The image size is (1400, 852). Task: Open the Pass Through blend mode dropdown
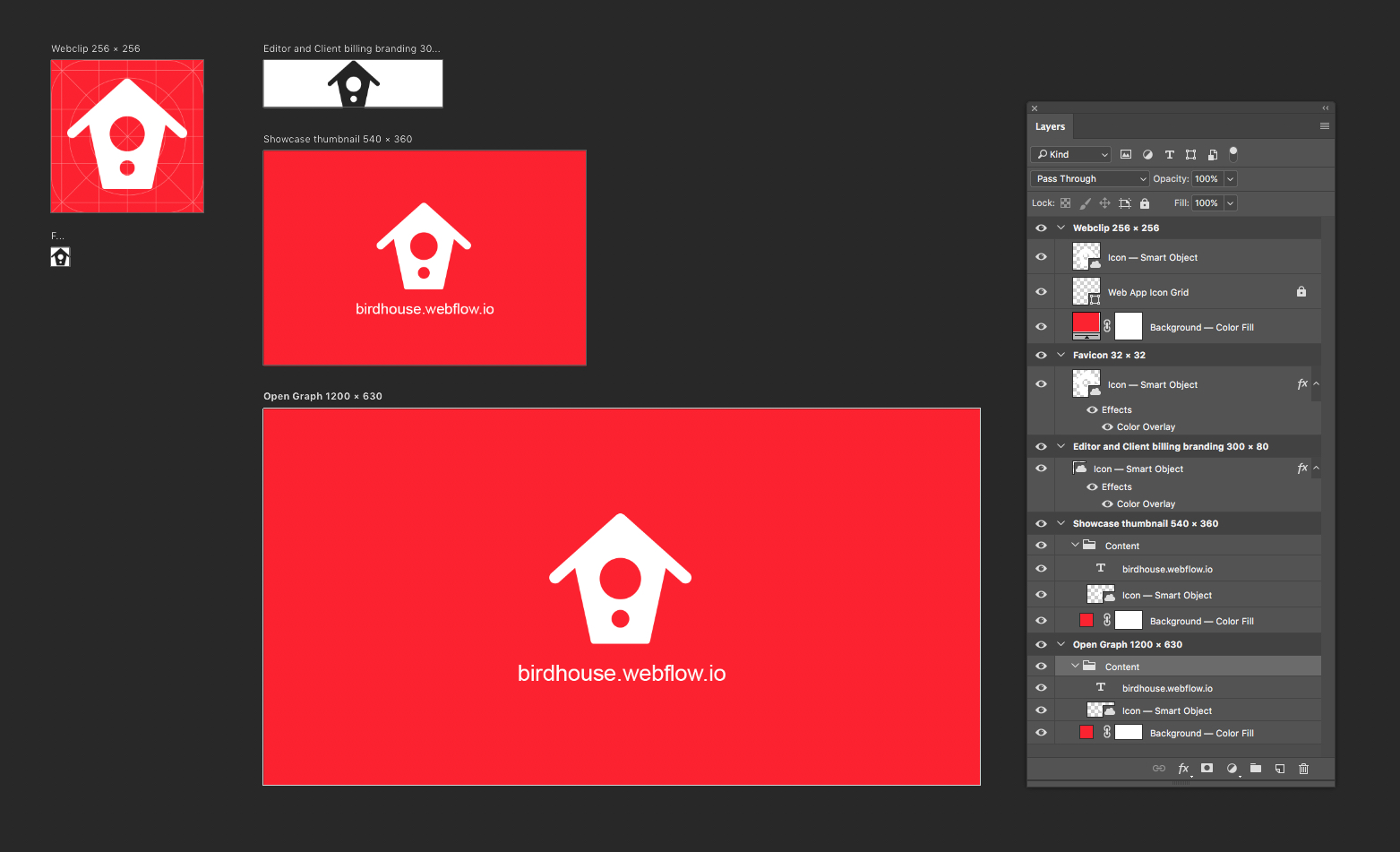[1090, 179]
